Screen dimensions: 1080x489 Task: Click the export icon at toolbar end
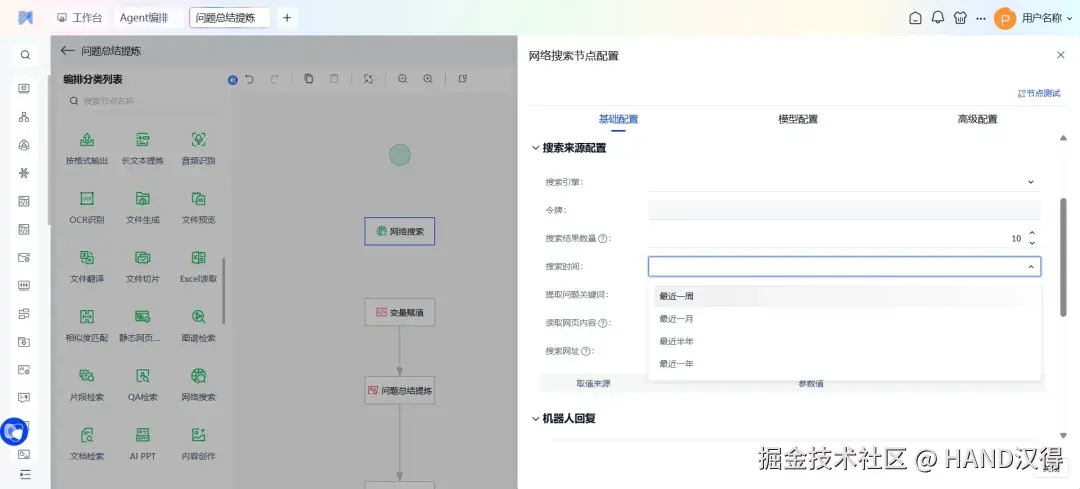463,79
